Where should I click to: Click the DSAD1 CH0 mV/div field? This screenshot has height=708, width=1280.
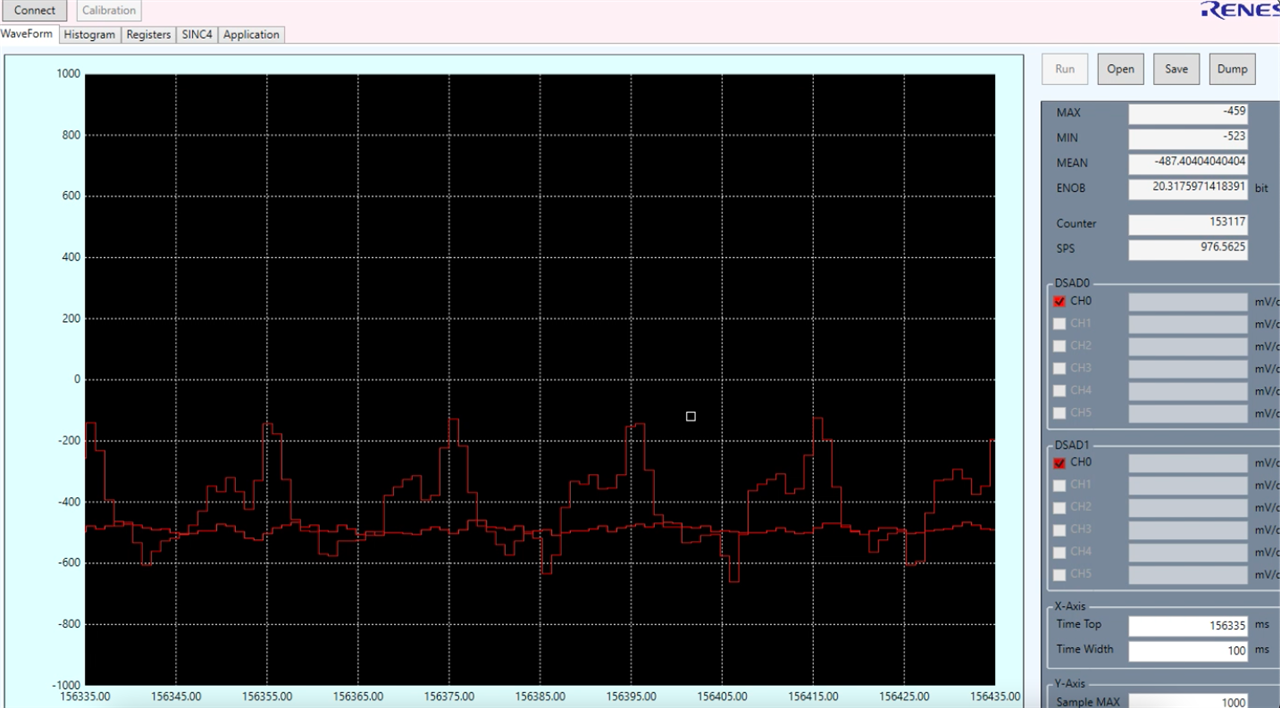pyautogui.click(x=1188, y=463)
